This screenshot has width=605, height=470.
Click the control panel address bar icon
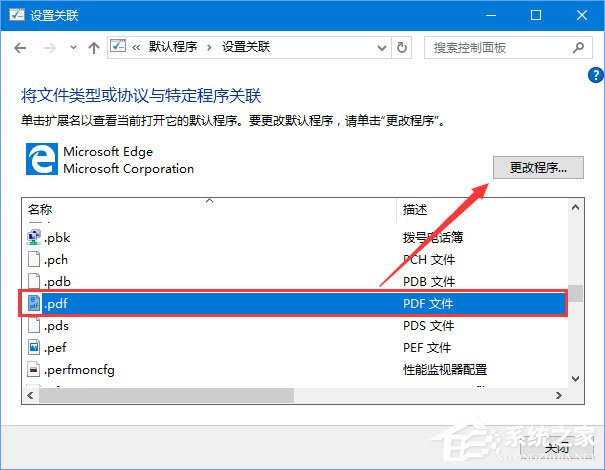[x=118, y=47]
